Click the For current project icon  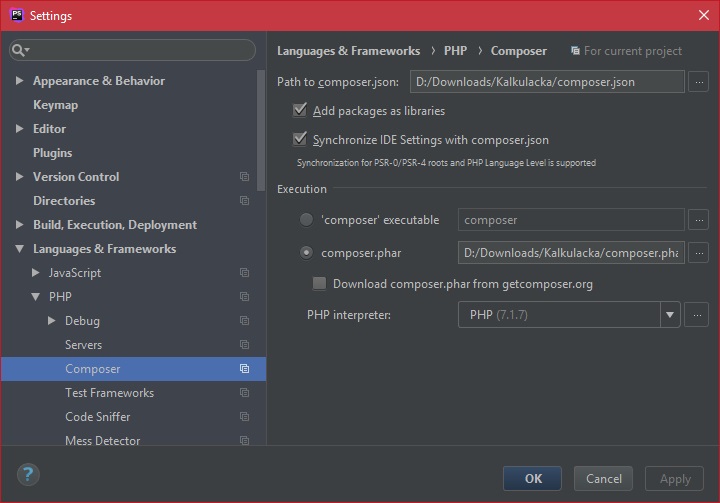tap(575, 51)
